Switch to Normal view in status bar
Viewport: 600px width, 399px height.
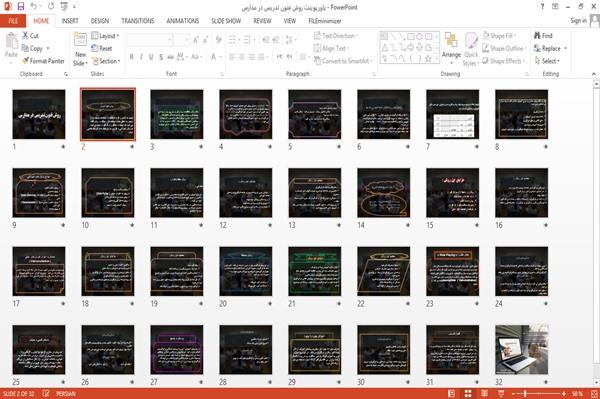coord(452,394)
